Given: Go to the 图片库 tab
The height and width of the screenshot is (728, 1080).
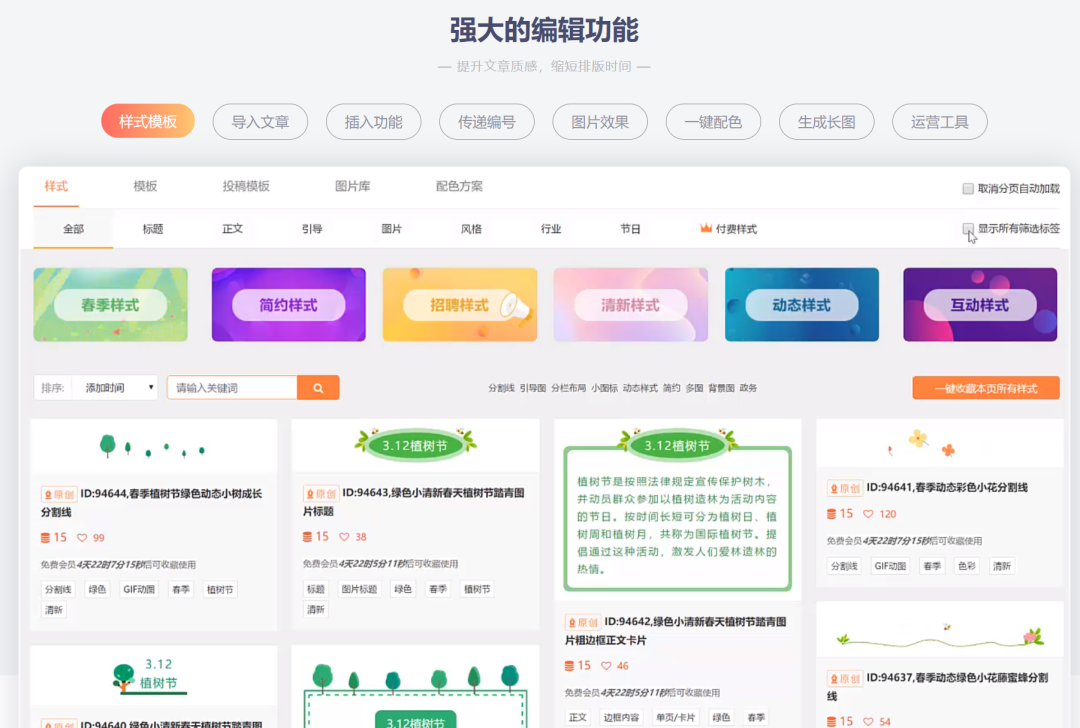Looking at the screenshot, I should [353, 186].
